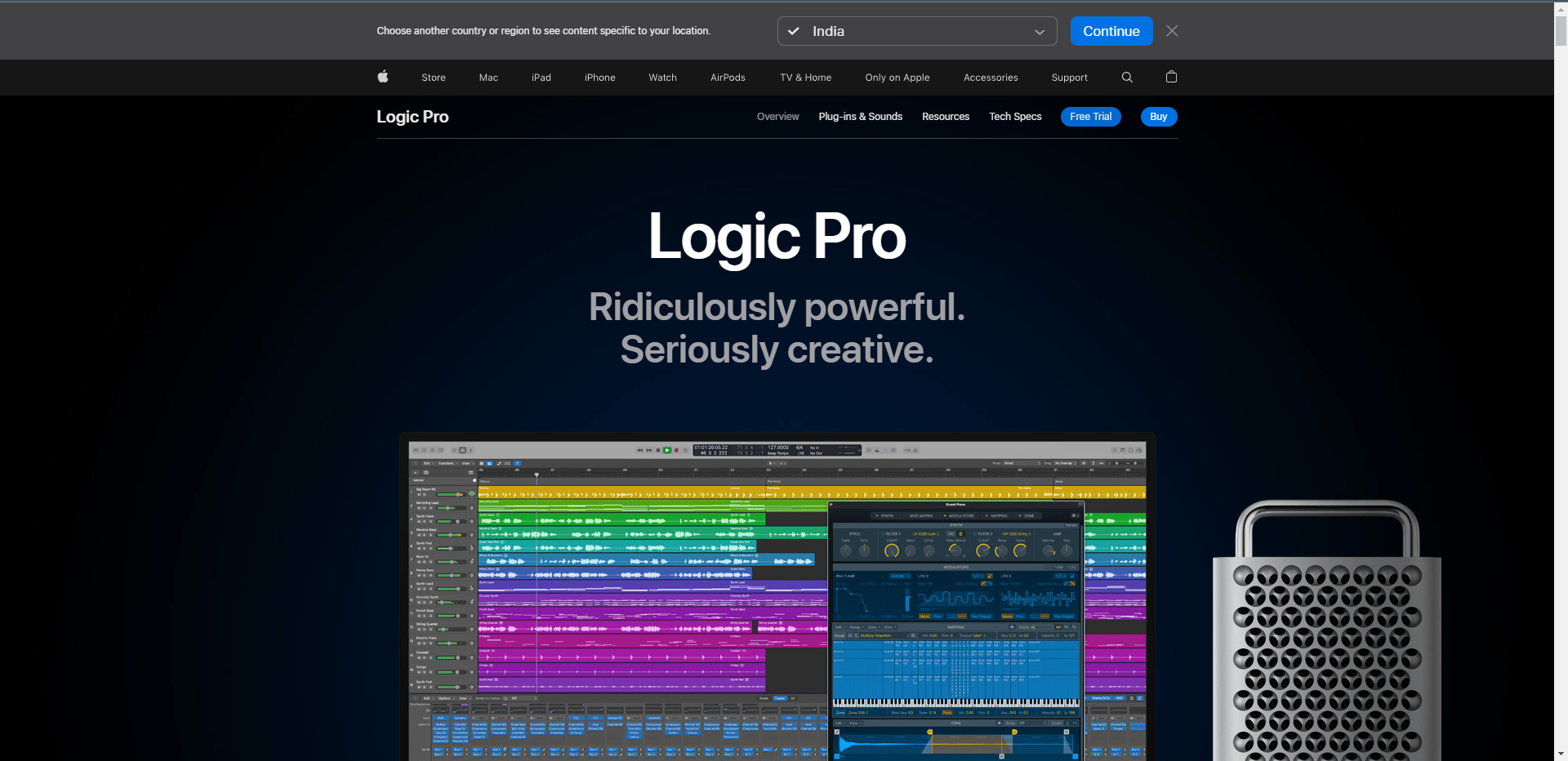Select Only on Apple
The height and width of the screenshot is (761, 1568).
(x=898, y=78)
